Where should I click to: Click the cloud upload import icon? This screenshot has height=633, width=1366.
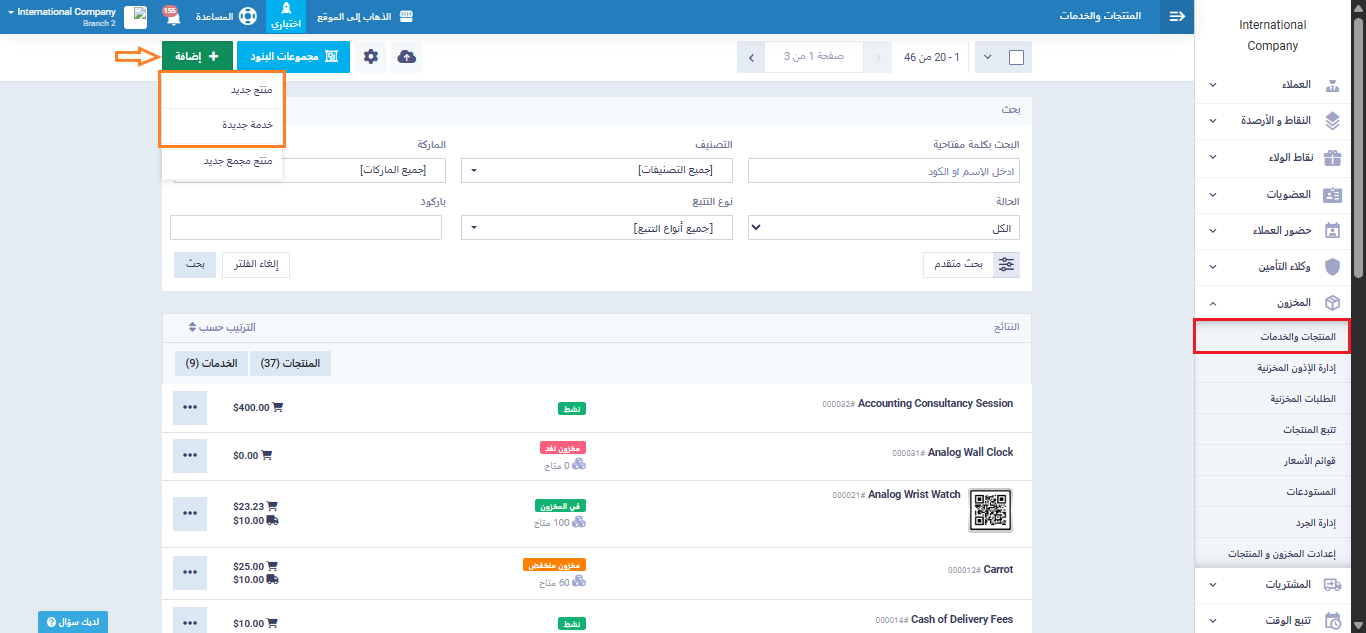click(x=407, y=57)
